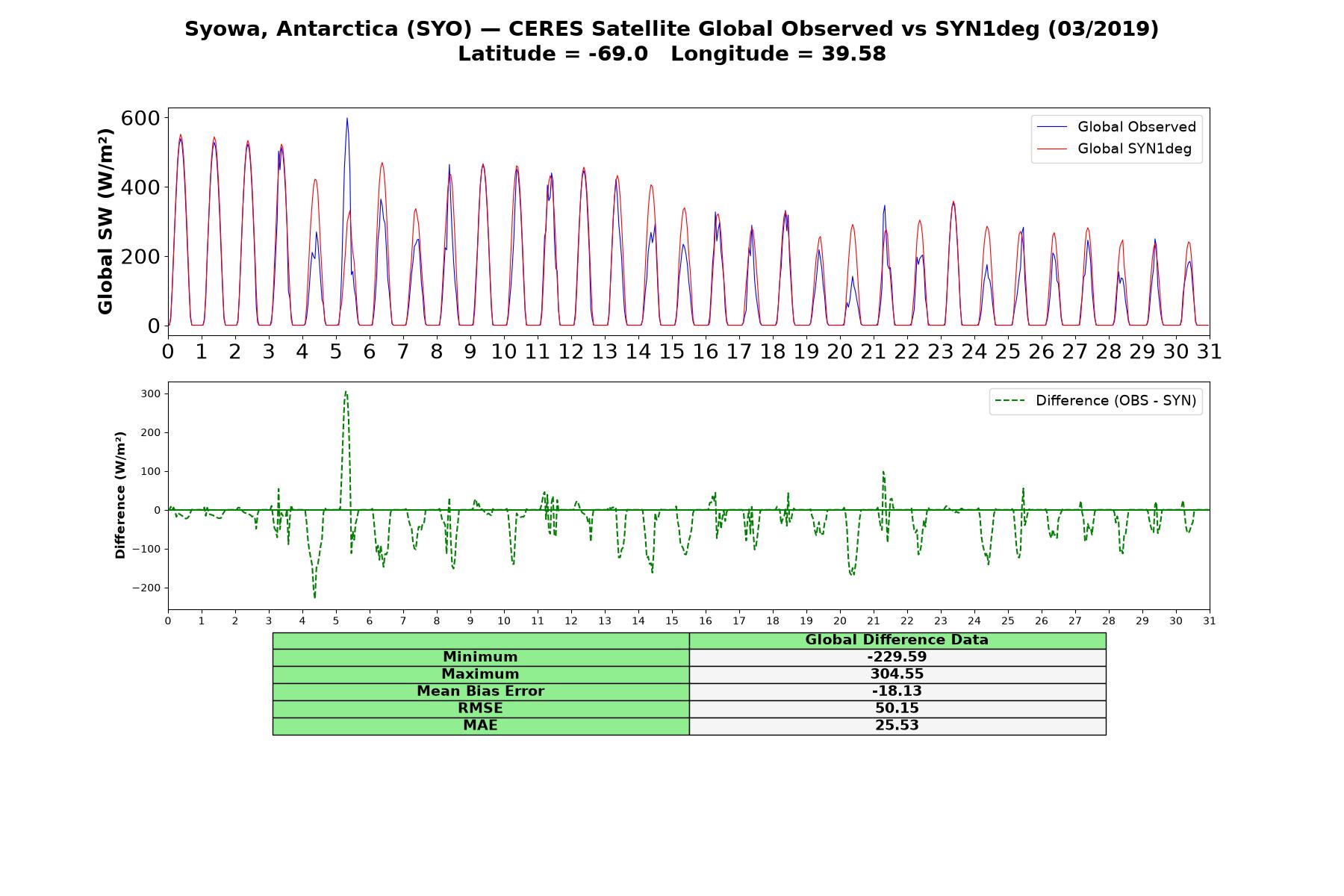Image resolution: width=1344 pixels, height=896 pixels.
Task: Click the MAE value 25.53 cell
Action: [x=897, y=726]
